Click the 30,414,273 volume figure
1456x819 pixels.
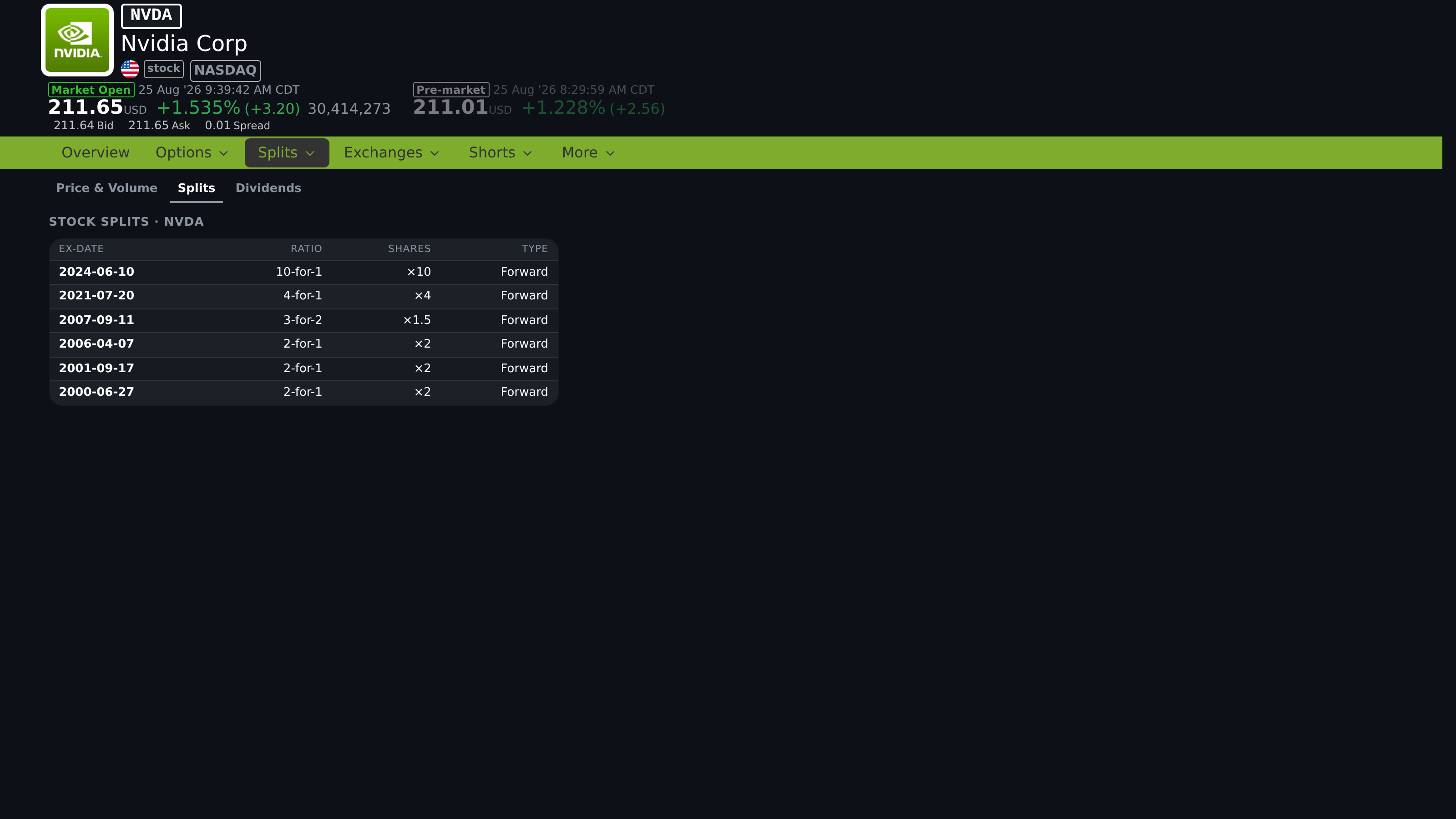tap(349, 109)
